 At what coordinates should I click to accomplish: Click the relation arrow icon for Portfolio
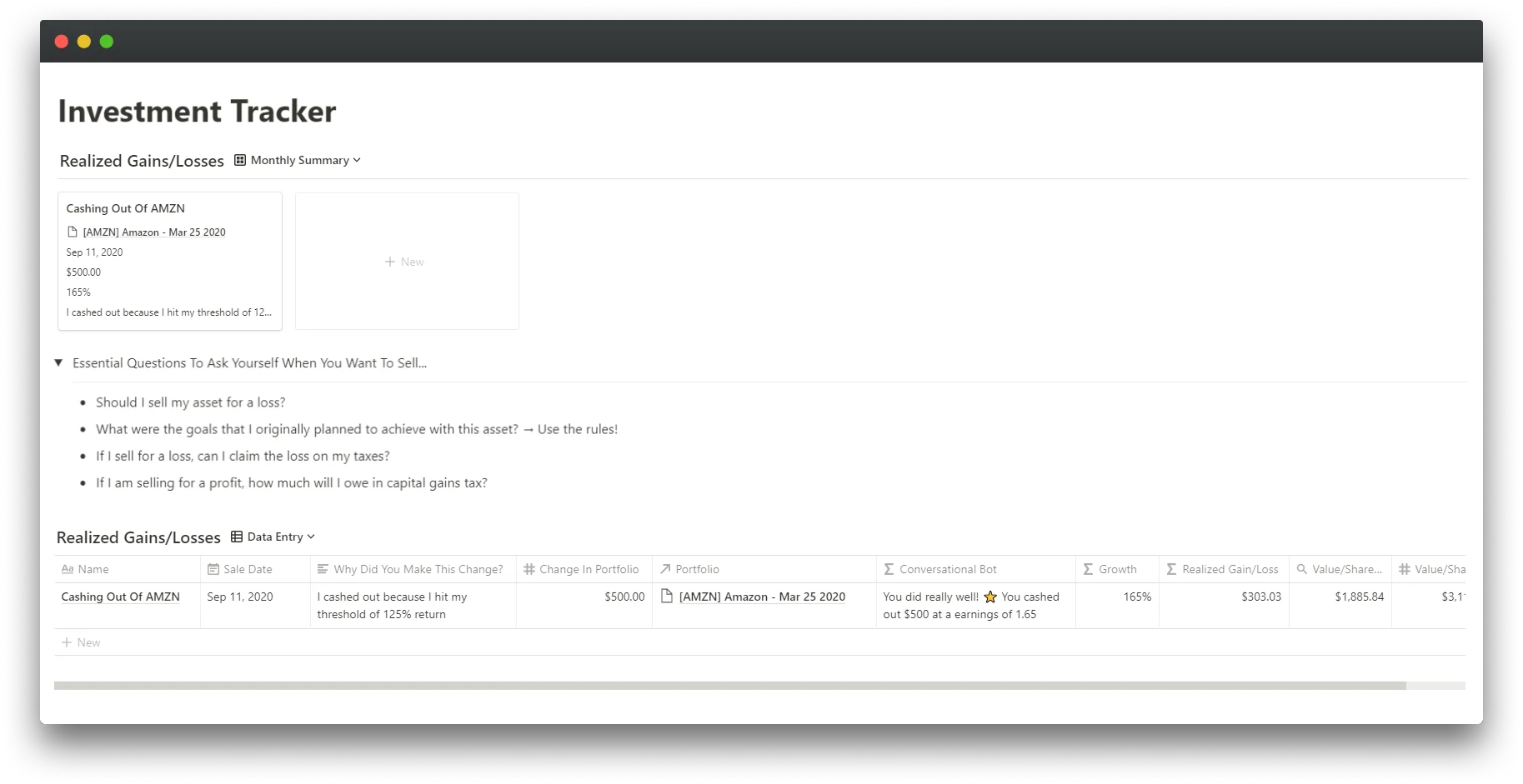click(x=665, y=569)
